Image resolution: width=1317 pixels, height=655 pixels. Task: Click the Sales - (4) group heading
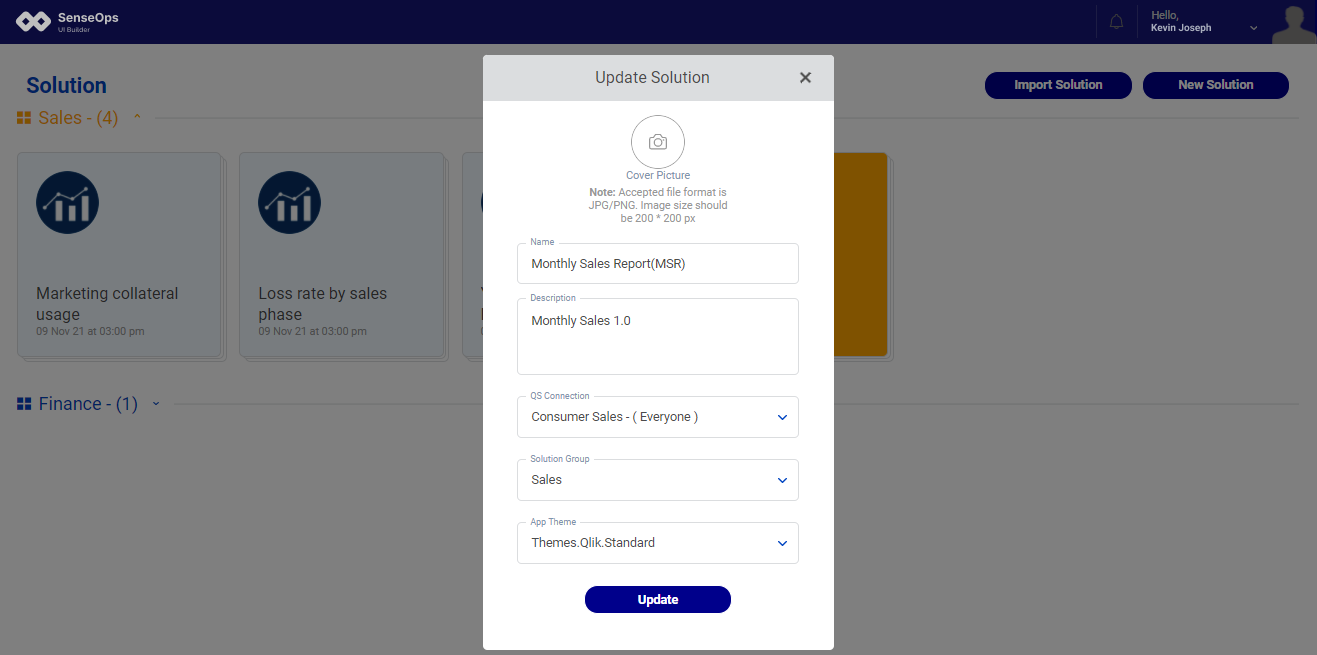[78, 118]
